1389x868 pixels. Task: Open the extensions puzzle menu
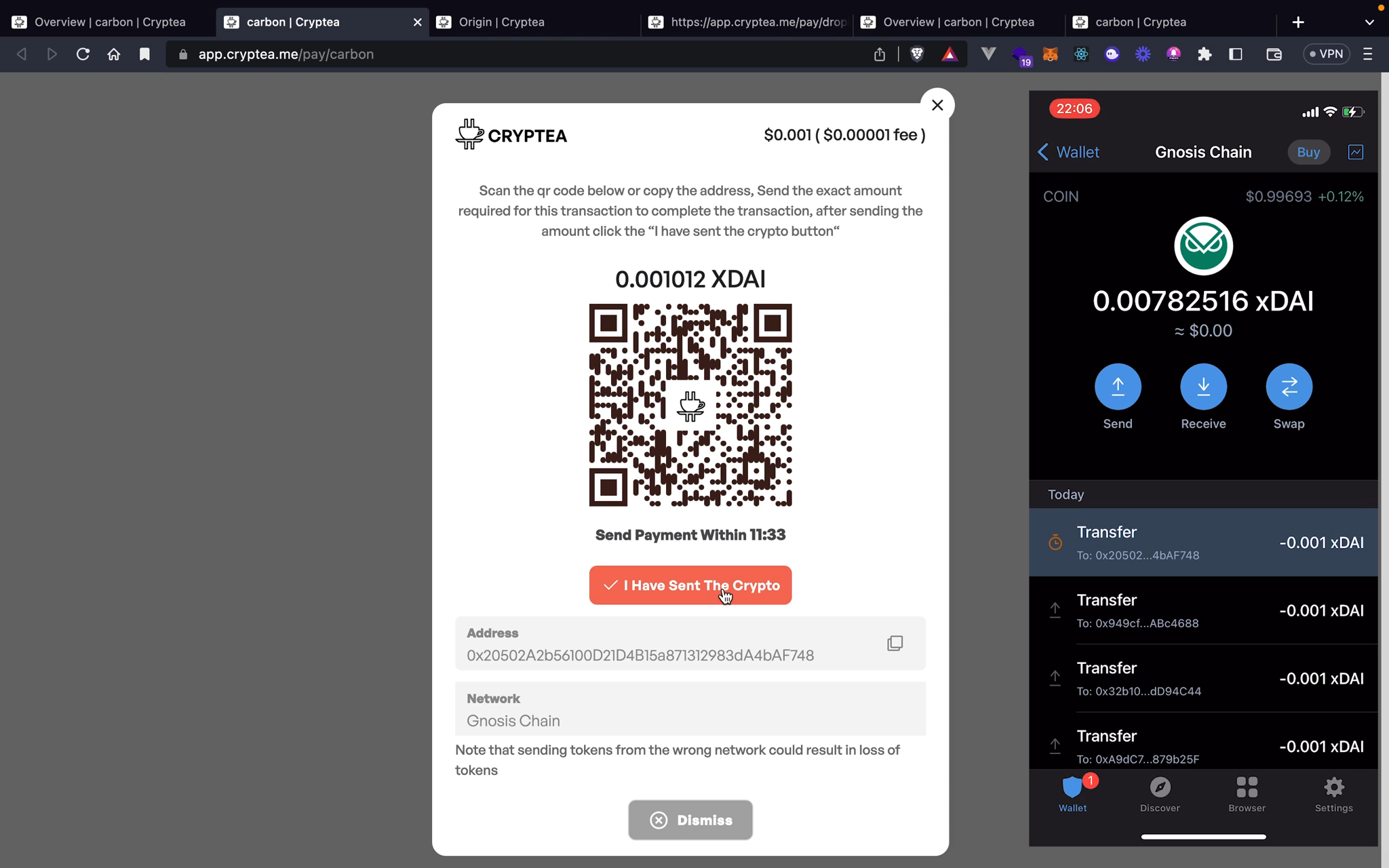[x=1205, y=54]
